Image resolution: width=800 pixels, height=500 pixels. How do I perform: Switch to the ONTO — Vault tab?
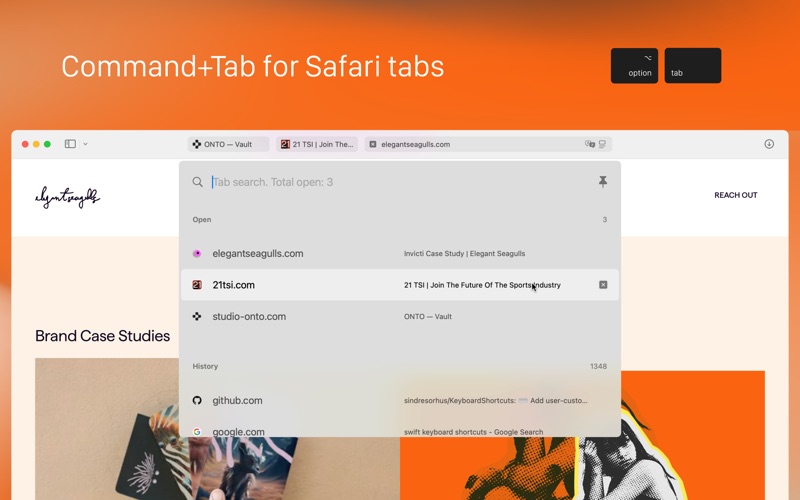228,144
